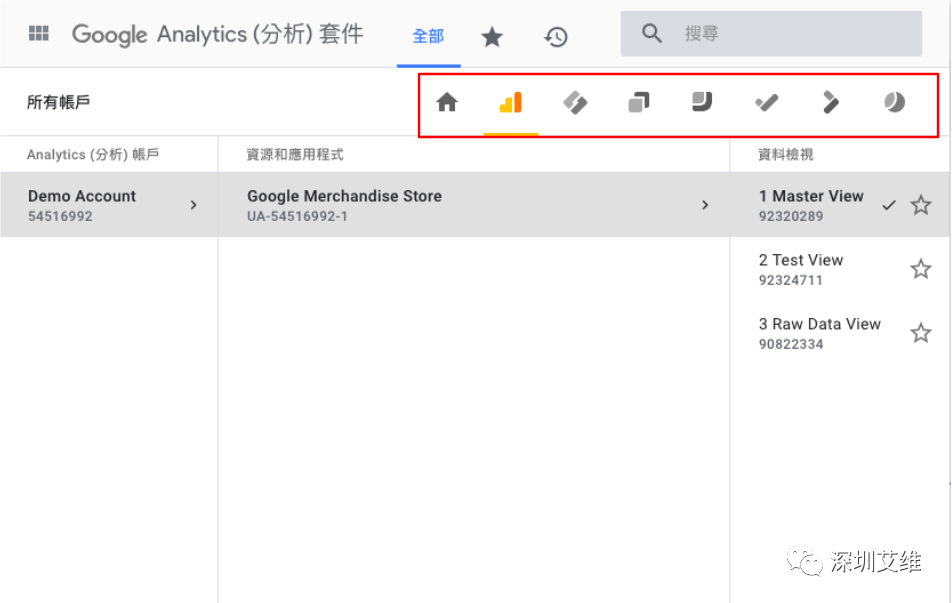Click the Analytics (分析) 帳戶 column header

pos(93,155)
